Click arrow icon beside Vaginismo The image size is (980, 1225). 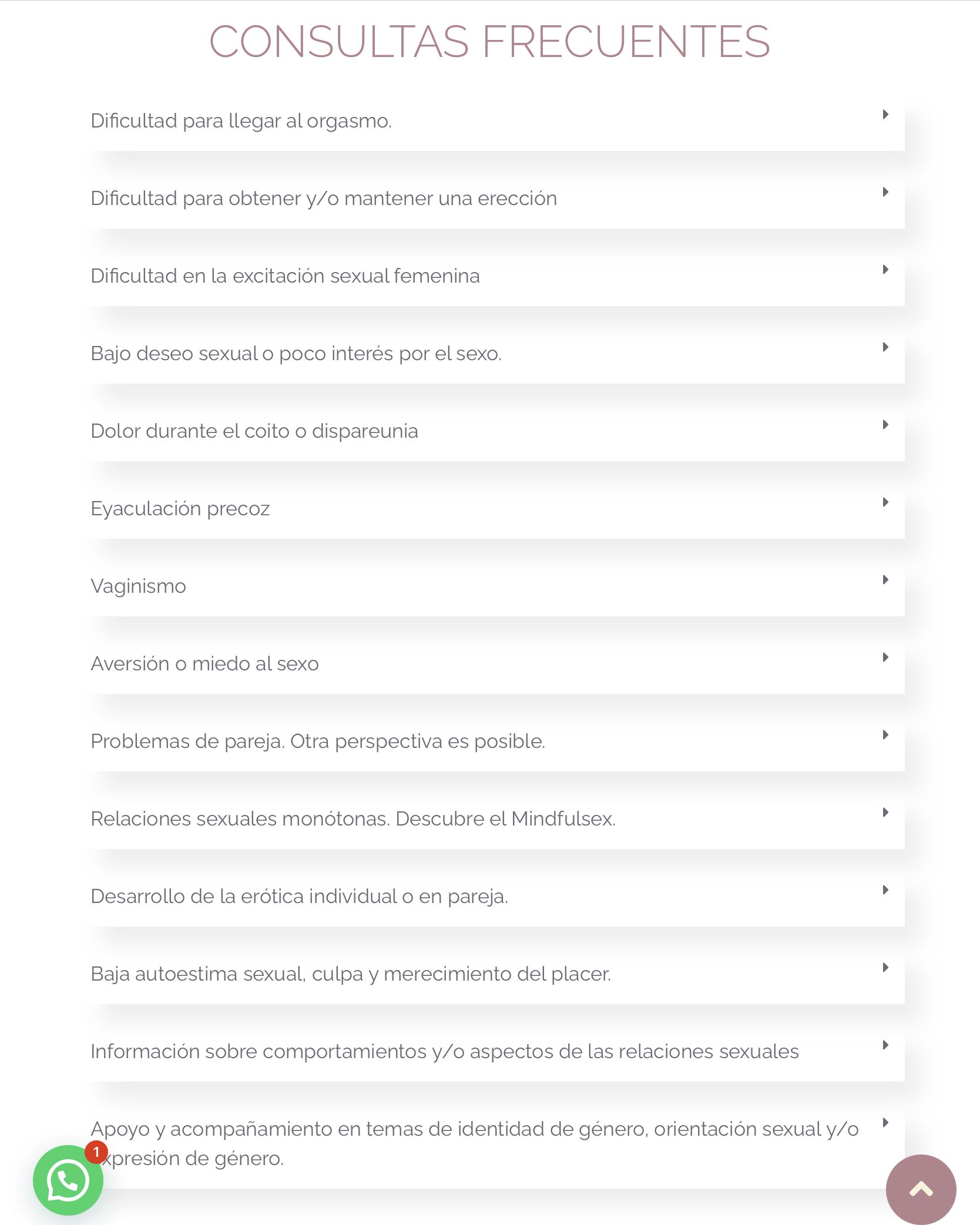tap(885, 580)
